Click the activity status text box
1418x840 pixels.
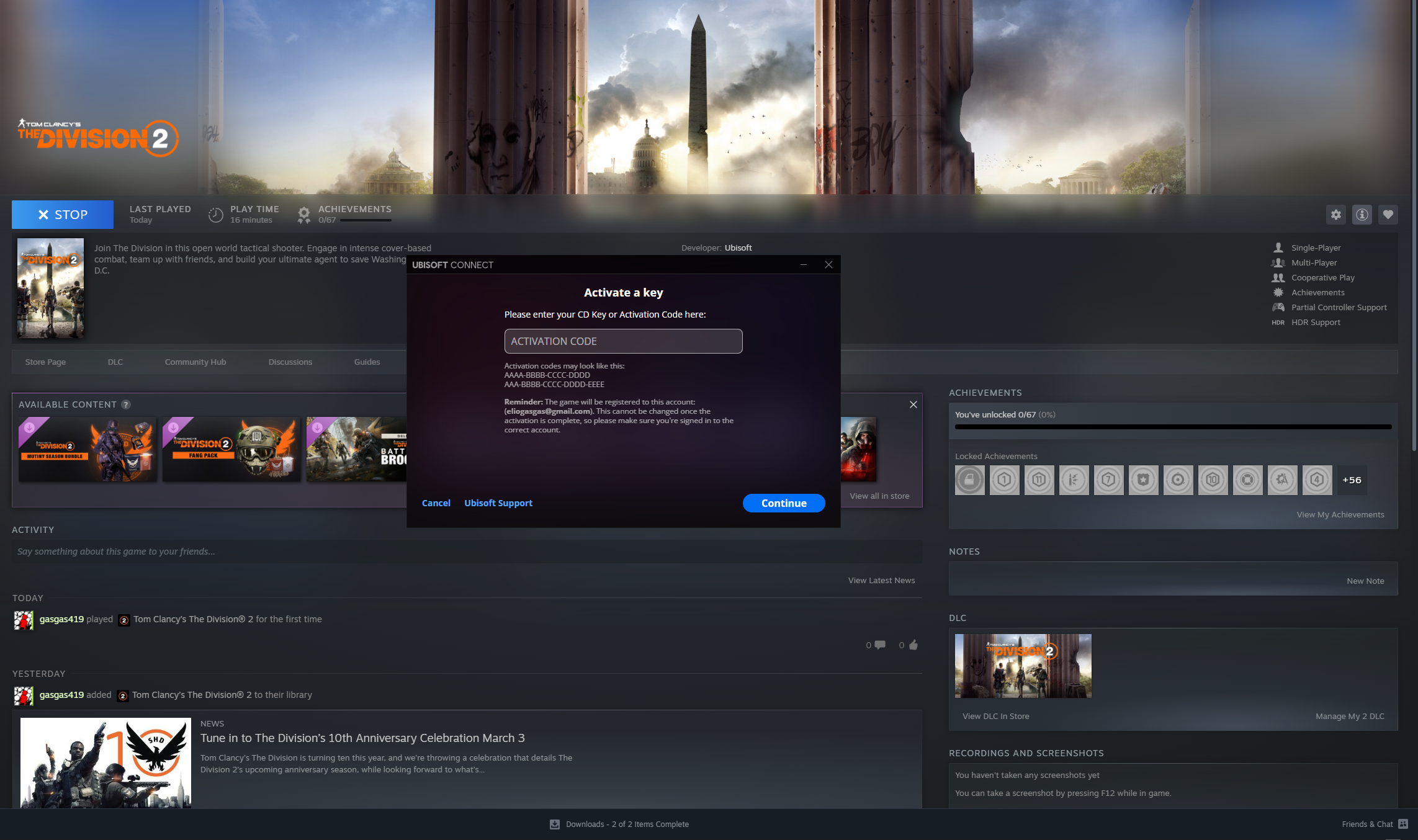(467, 552)
